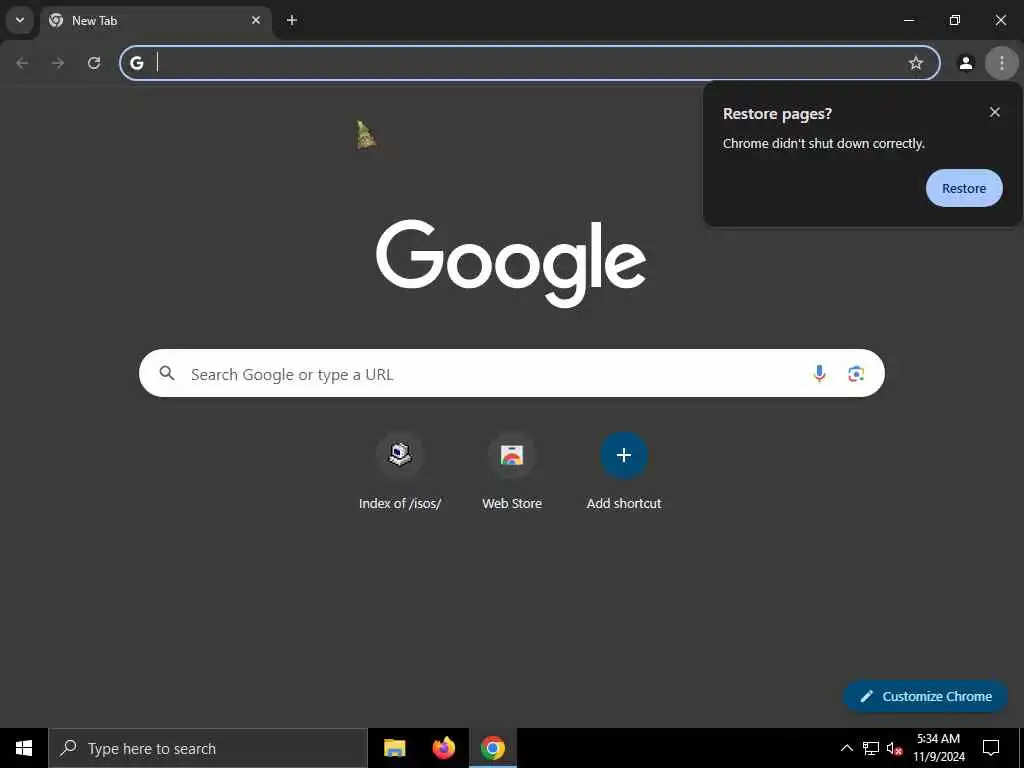Image resolution: width=1024 pixels, height=768 pixels.
Task: Close the New Tab tab
Action: (x=256, y=20)
